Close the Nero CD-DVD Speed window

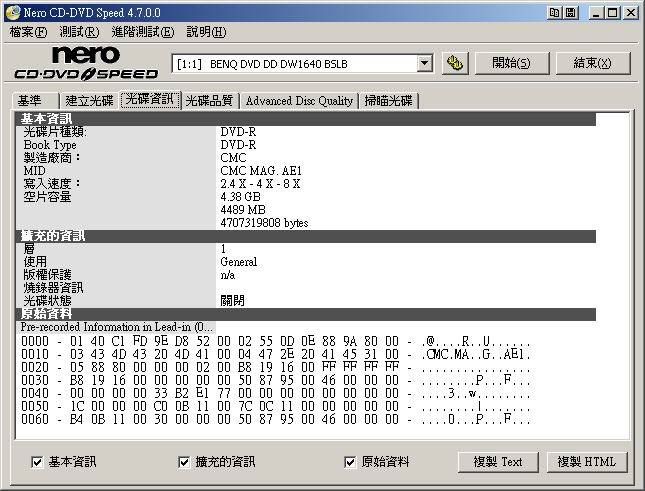[630, 13]
